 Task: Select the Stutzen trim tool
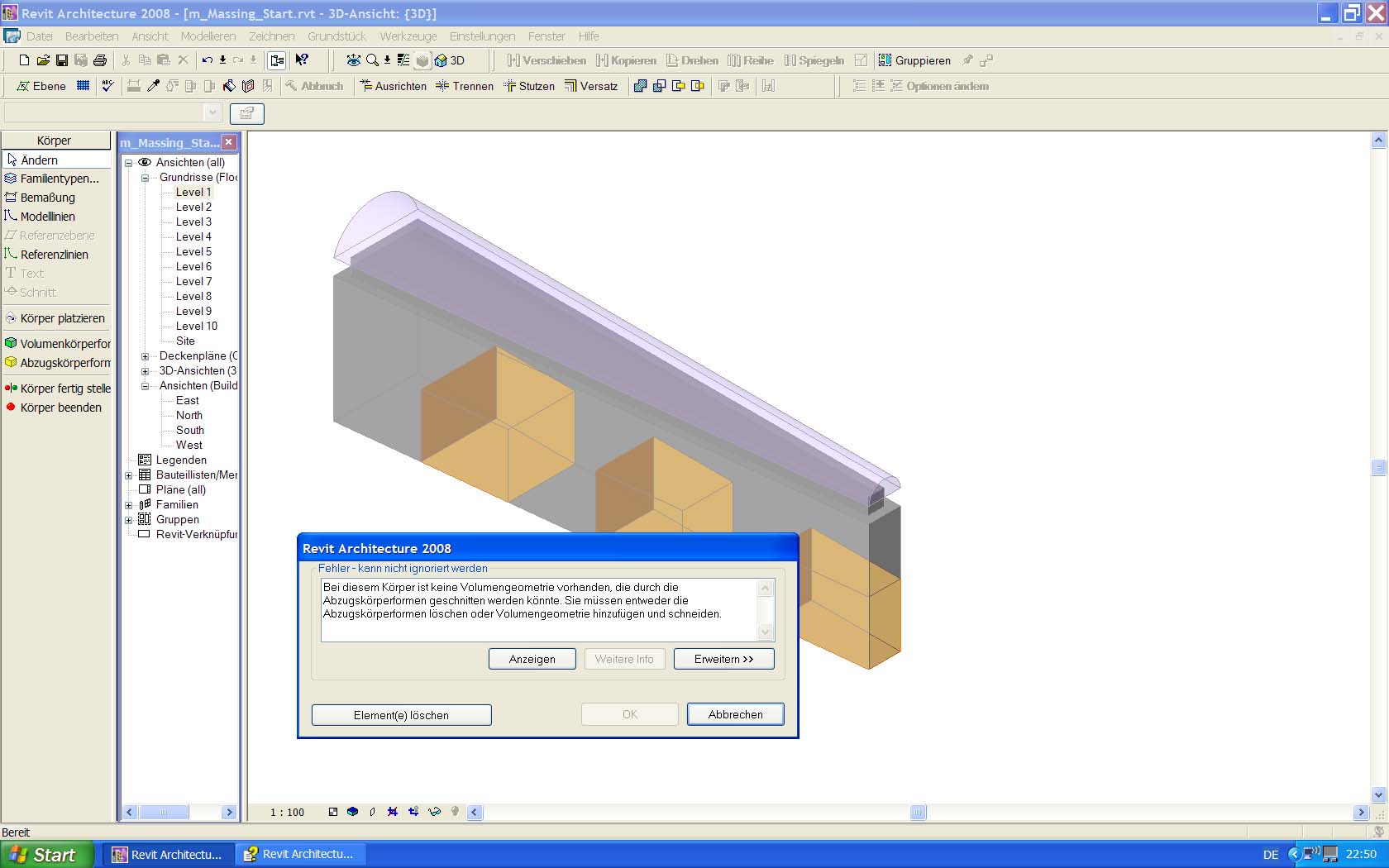click(x=529, y=86)
